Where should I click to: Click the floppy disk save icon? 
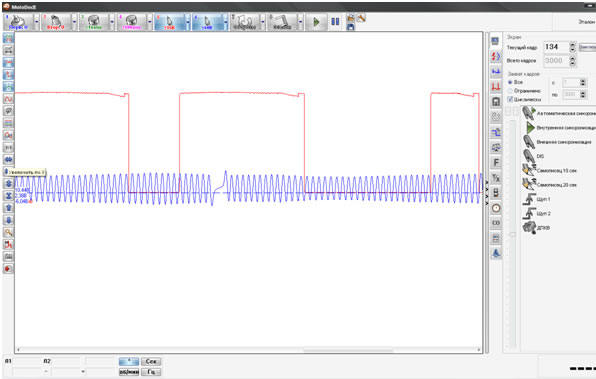pos(351,27)
